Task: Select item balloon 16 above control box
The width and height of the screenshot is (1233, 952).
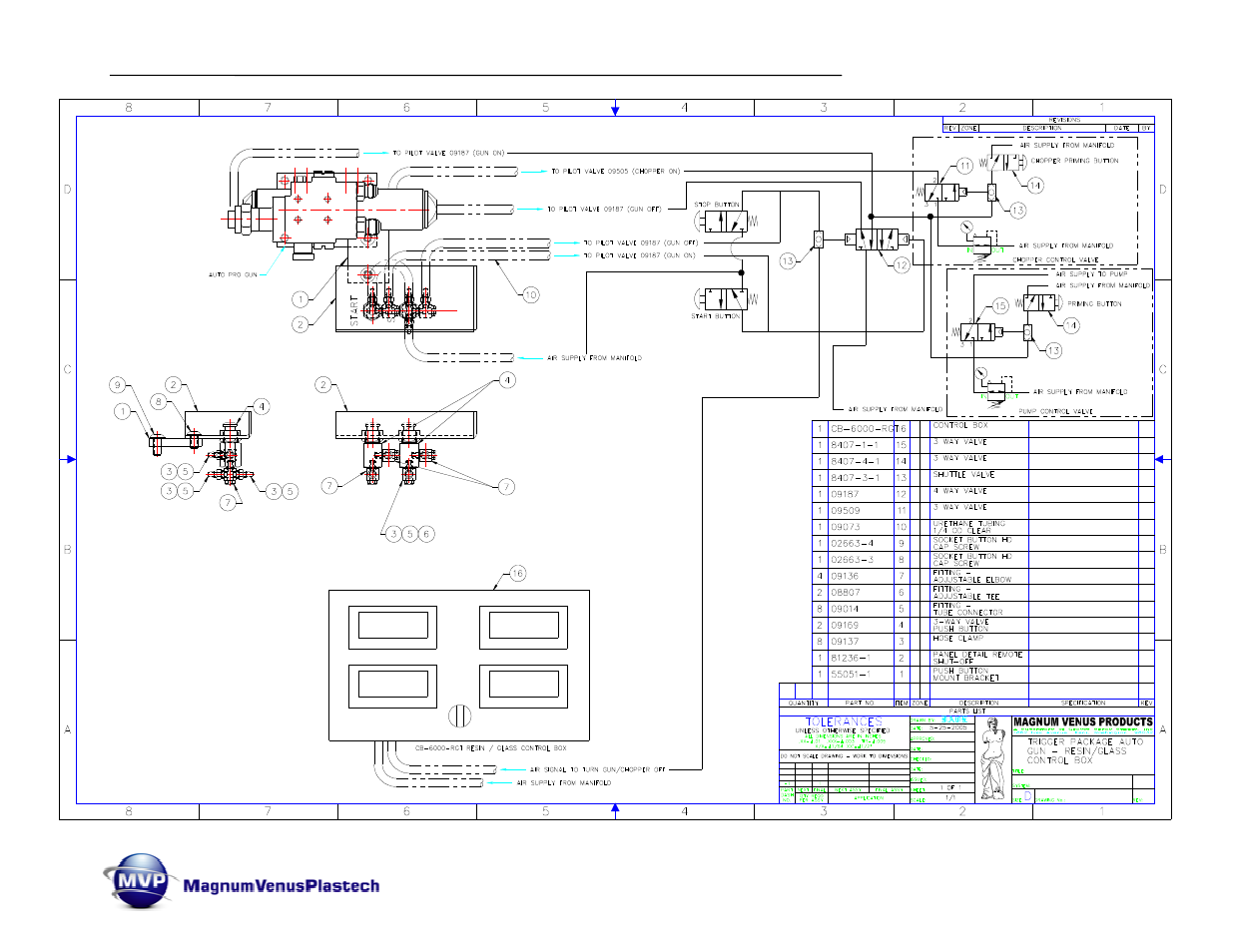Action: tap(517, 574)
